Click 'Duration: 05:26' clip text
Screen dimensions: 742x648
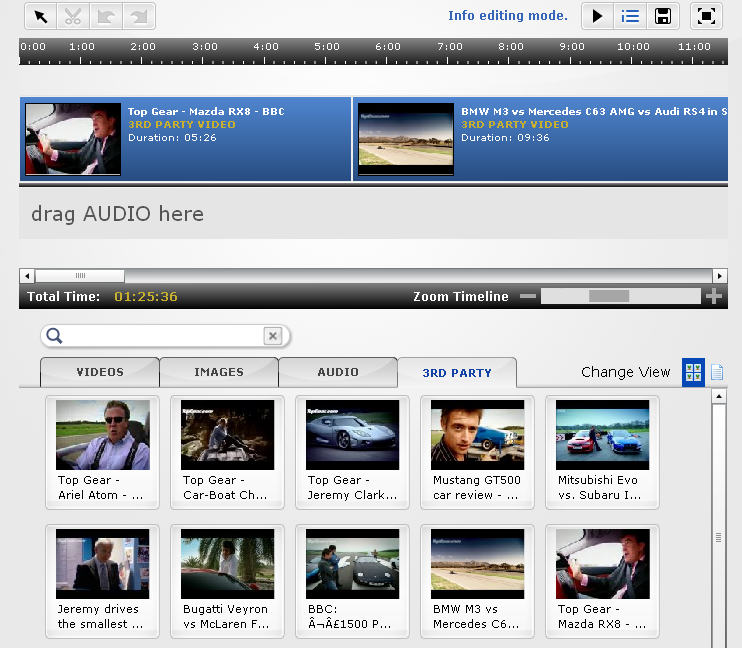172,138
